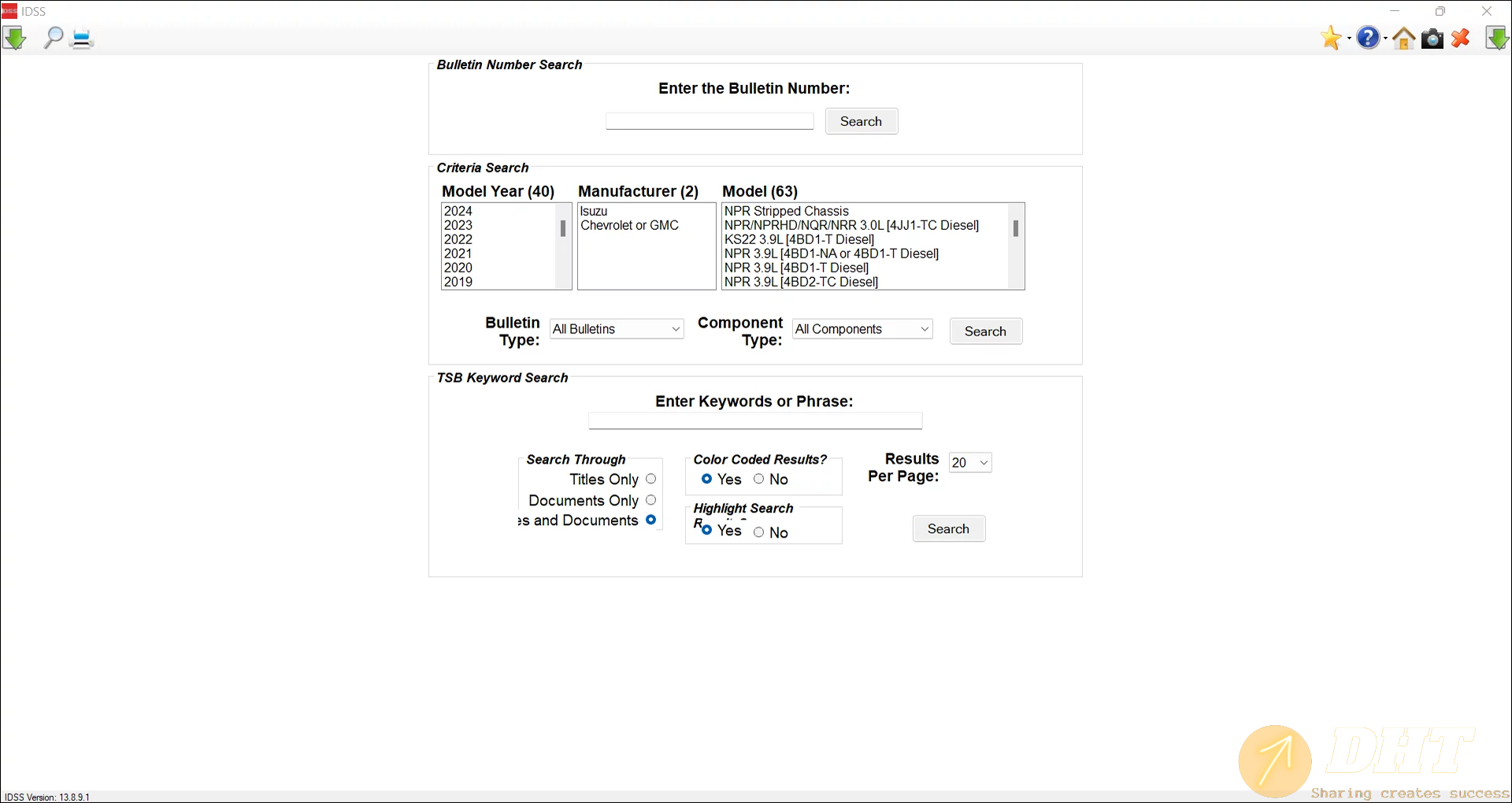Open the Component Type dropdown

pos(862,329)
